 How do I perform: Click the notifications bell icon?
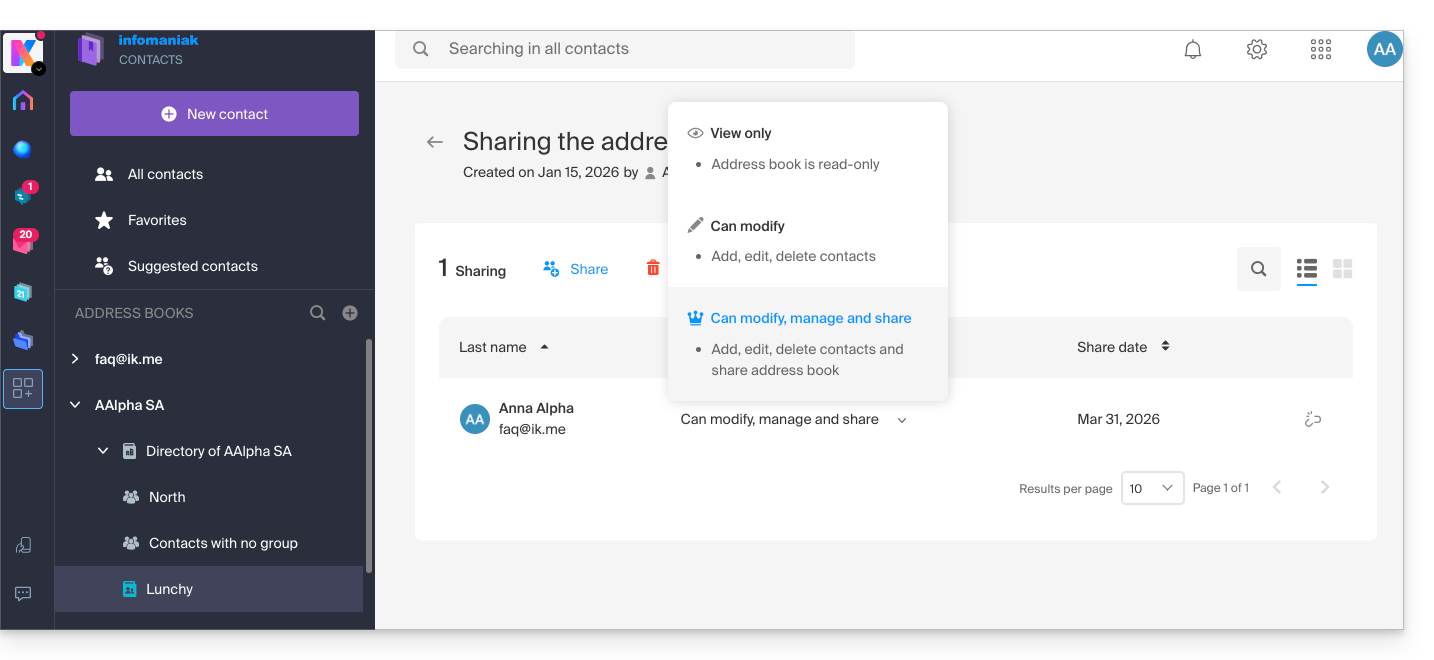click(1193, 50)
